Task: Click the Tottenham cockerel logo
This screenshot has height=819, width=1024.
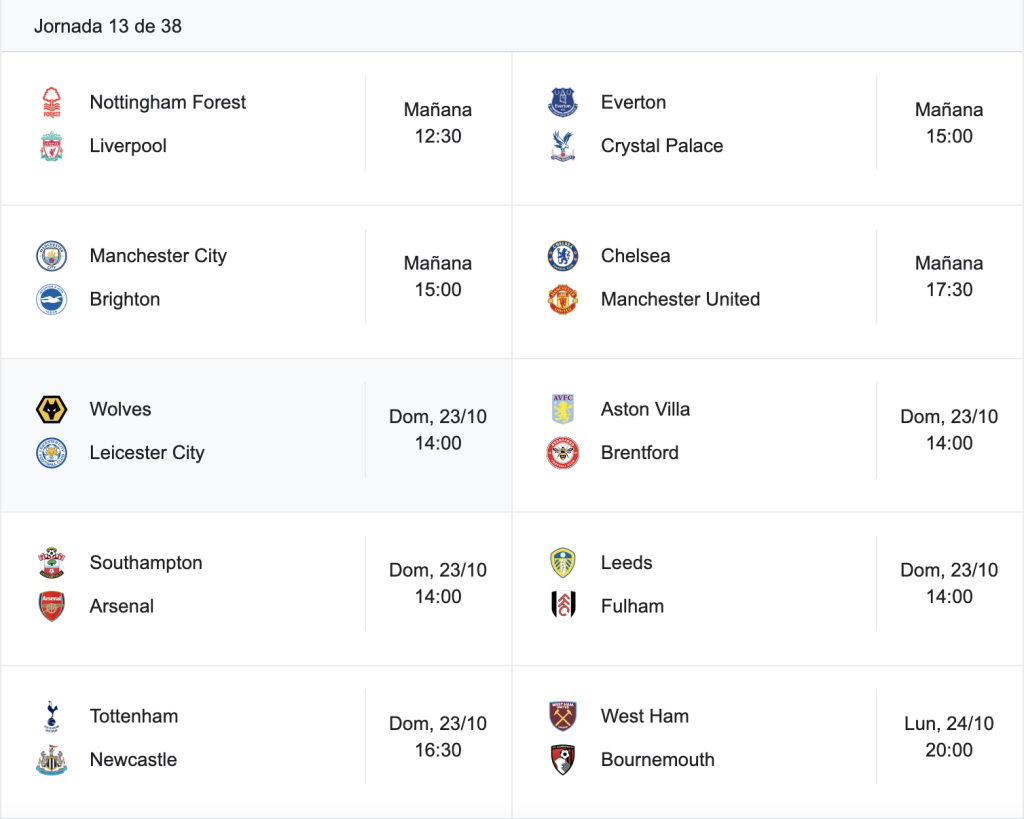Action: pos(52,716)
